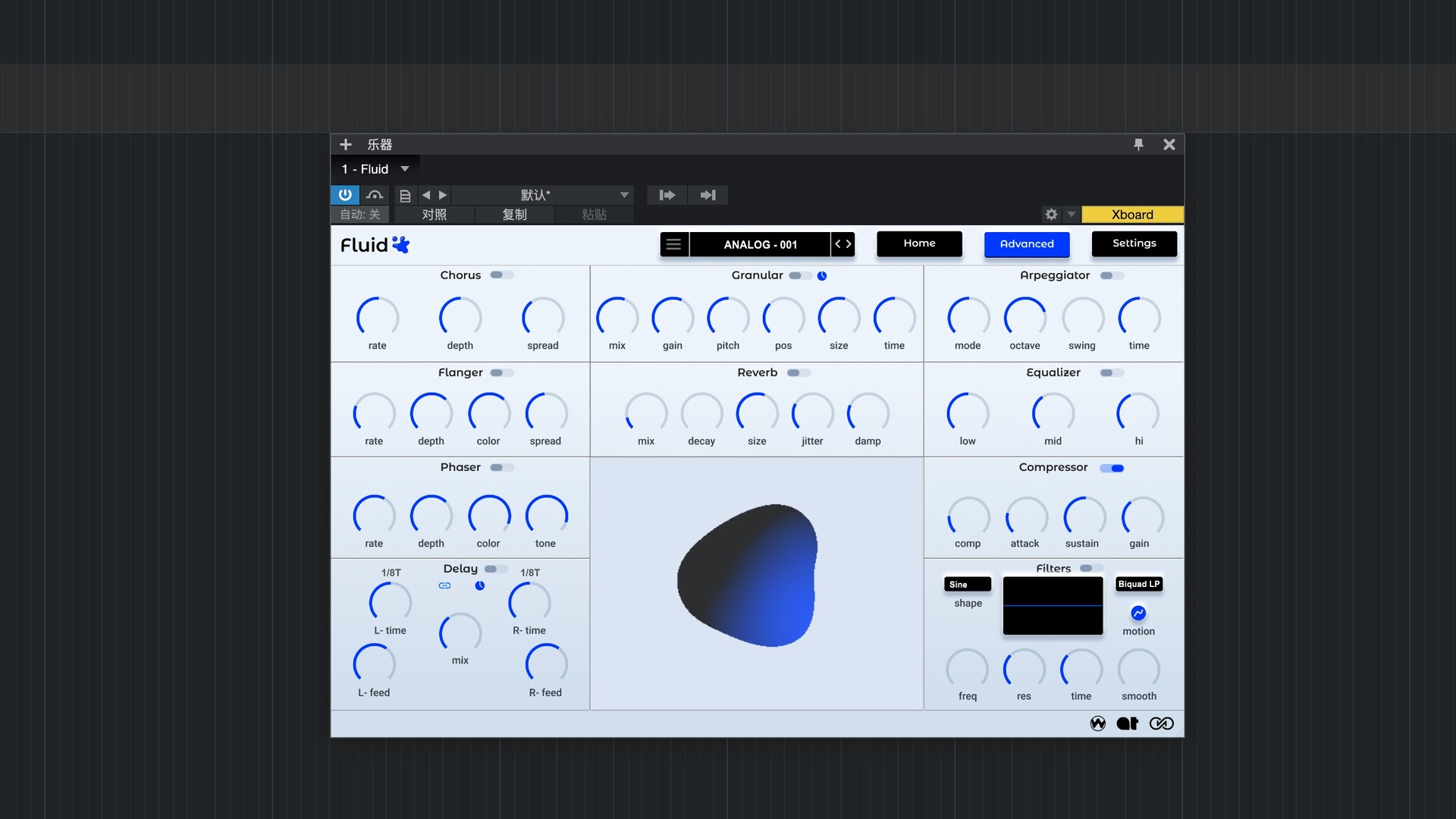
Task: Click the plus icon beside 乐器
Action: click(x=346, y=144)
